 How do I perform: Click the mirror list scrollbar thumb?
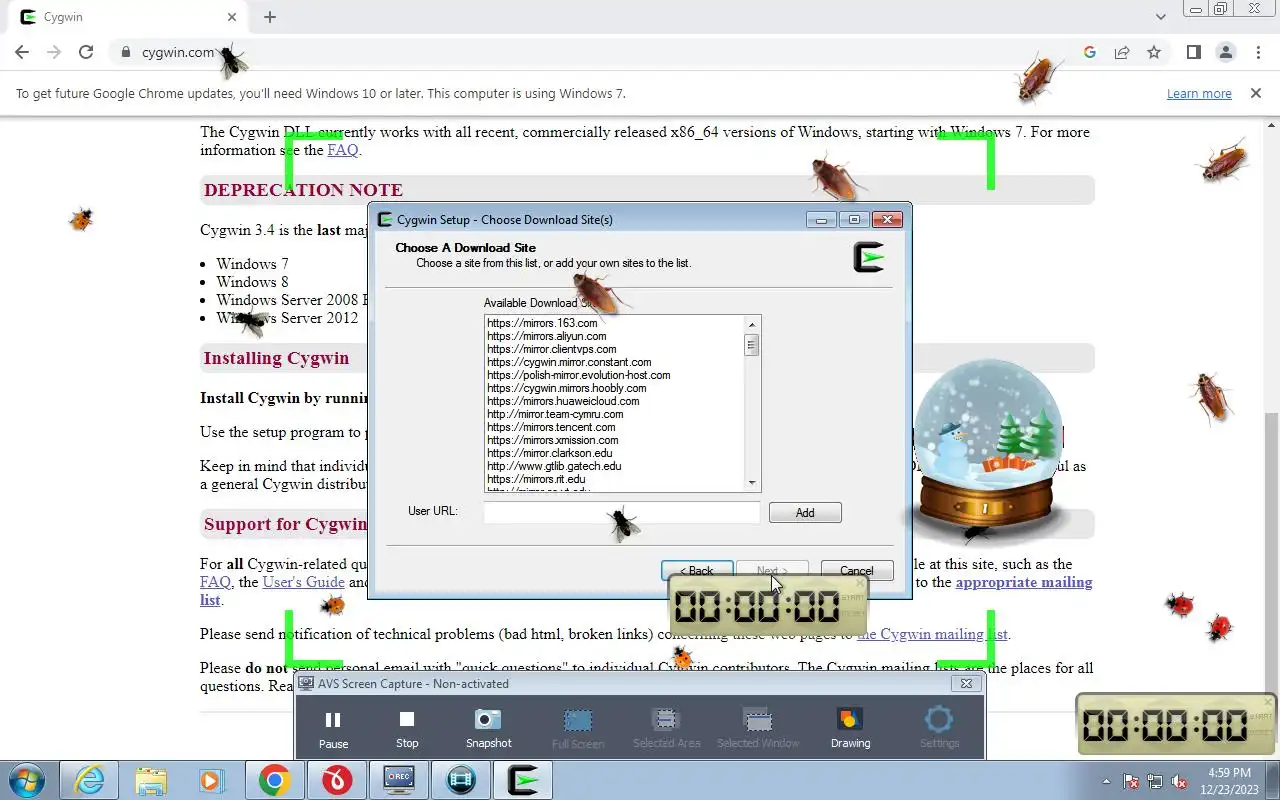752,345
